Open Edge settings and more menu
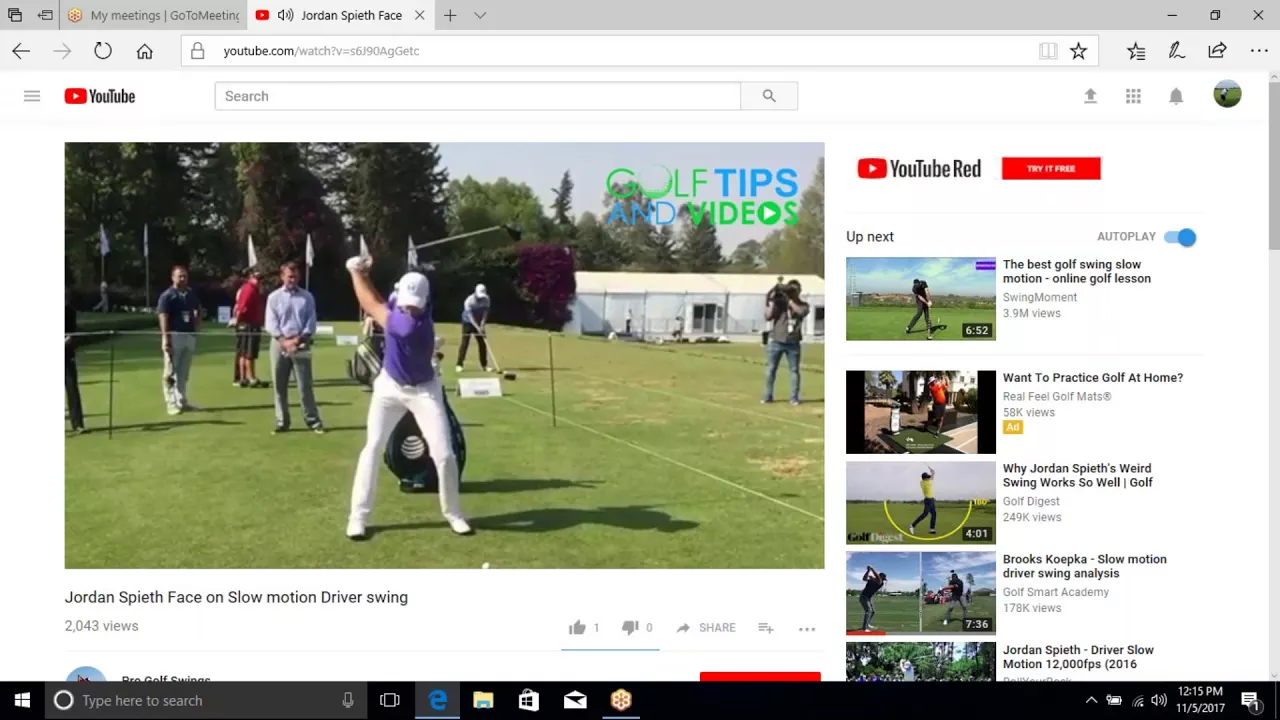Screen dimensions: 1280x720 pos(1259,51)
